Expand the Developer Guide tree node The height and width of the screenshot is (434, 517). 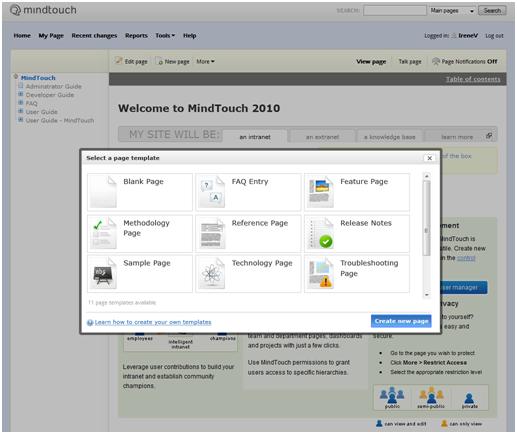(21, 94)
